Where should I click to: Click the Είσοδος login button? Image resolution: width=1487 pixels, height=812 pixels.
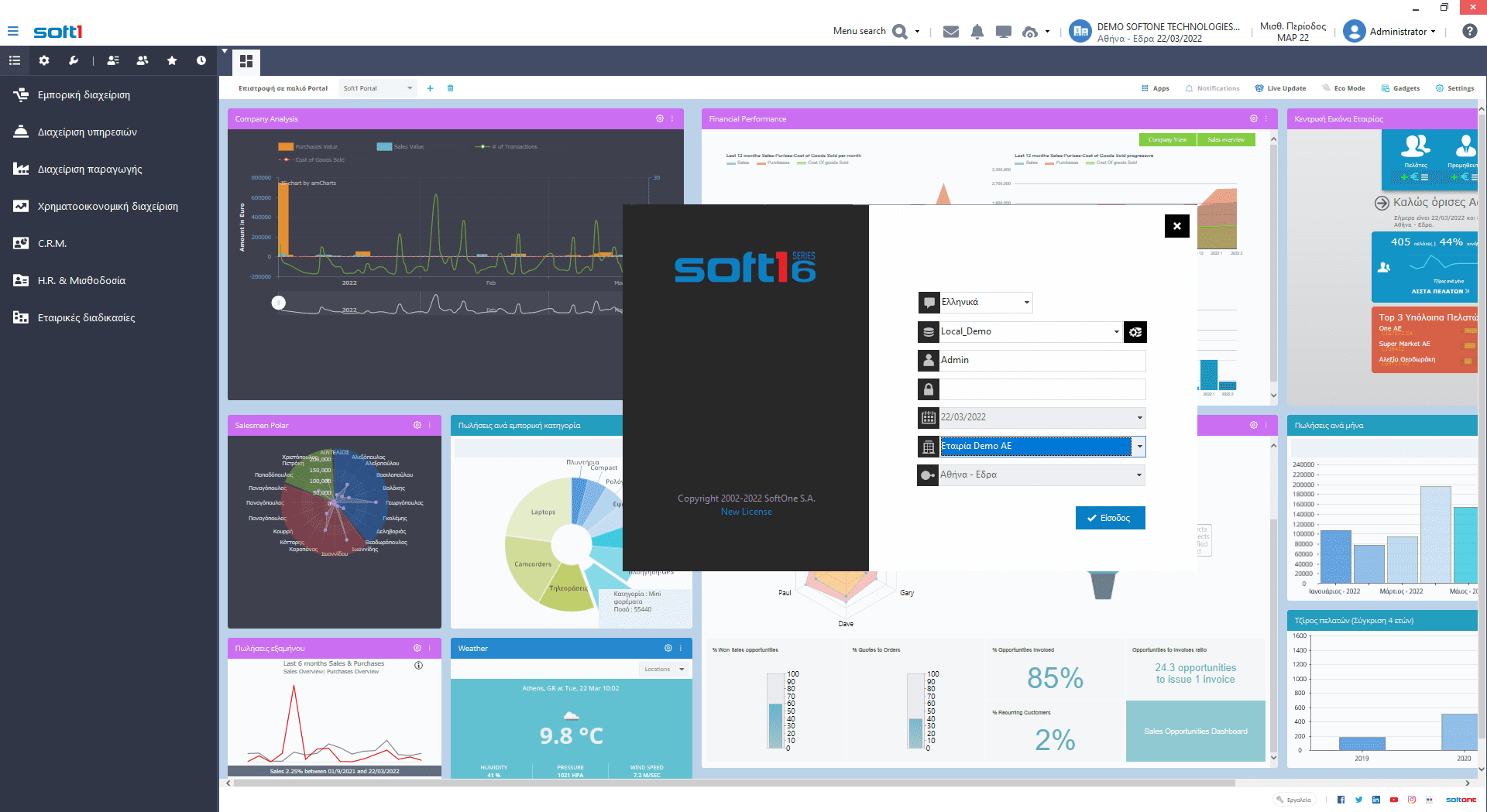(x=1110, y=518)
